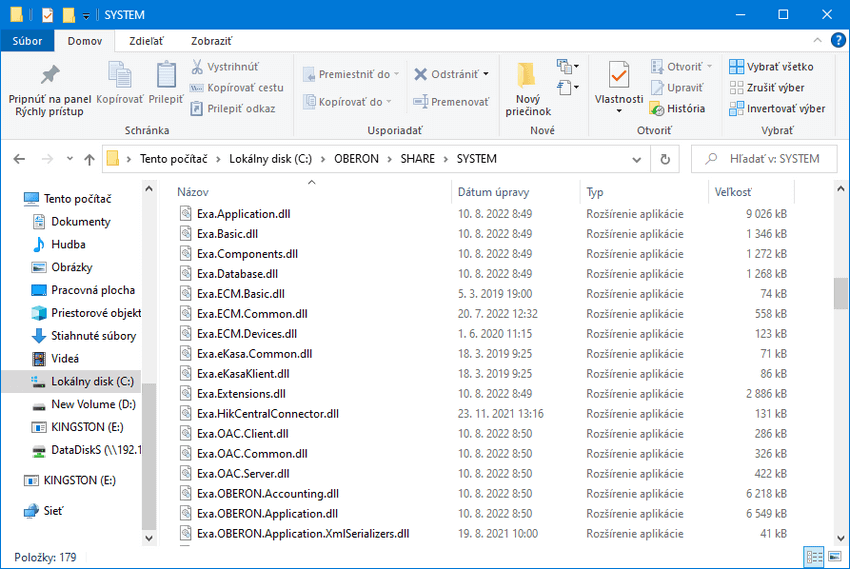
Task: Switch to details view in status bar
Action: (813, 557)
